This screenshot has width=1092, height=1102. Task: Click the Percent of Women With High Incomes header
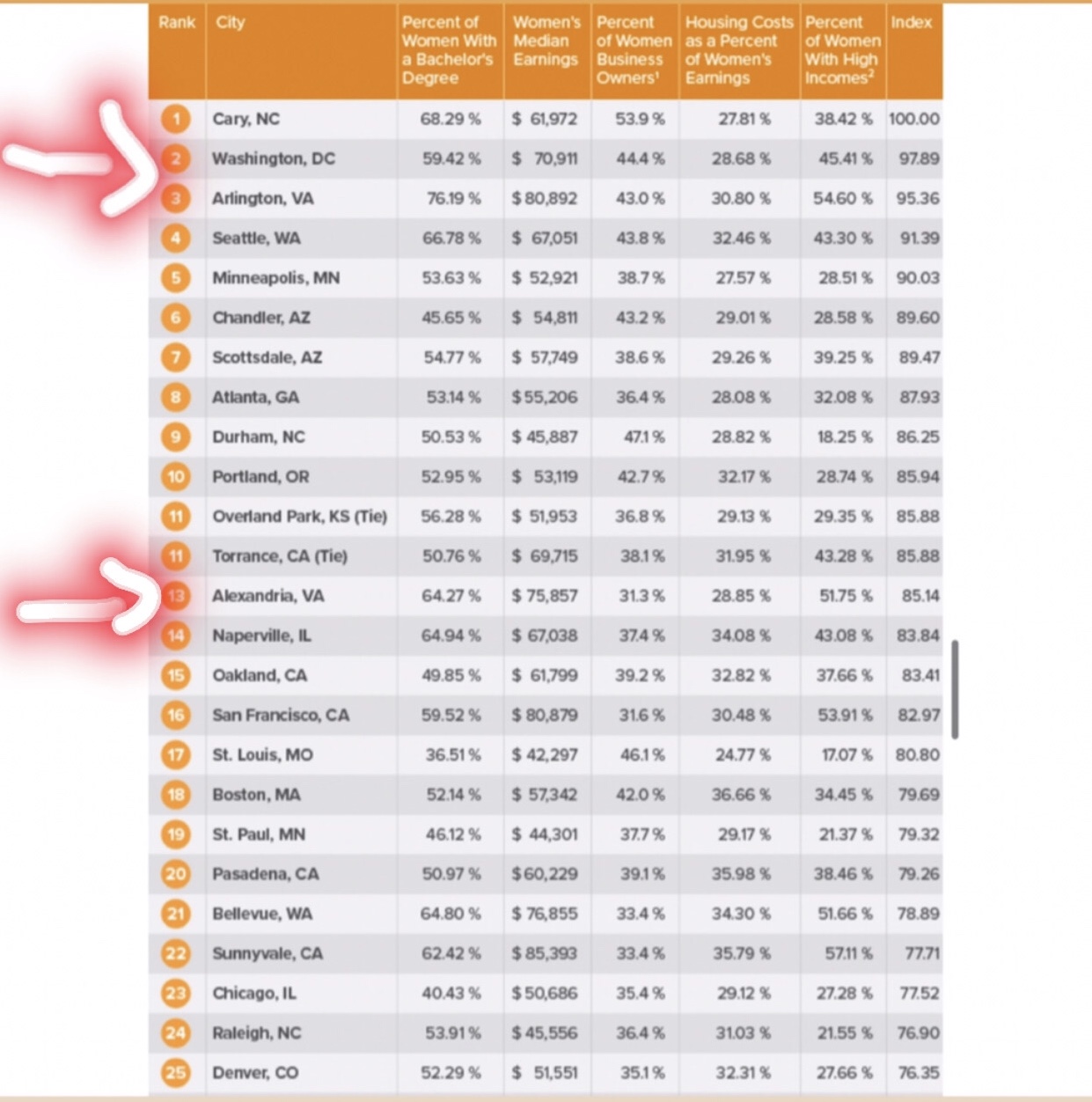click(841, 50)
